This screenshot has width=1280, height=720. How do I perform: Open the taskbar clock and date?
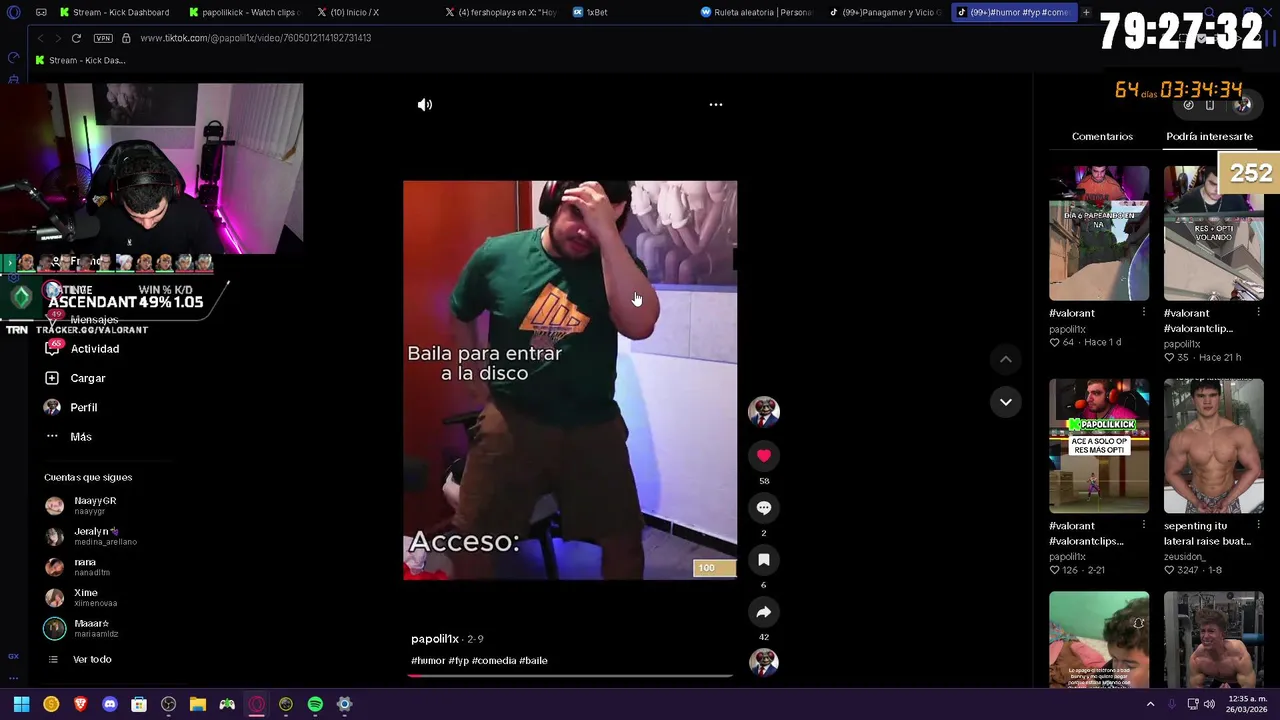point(1244,704)
